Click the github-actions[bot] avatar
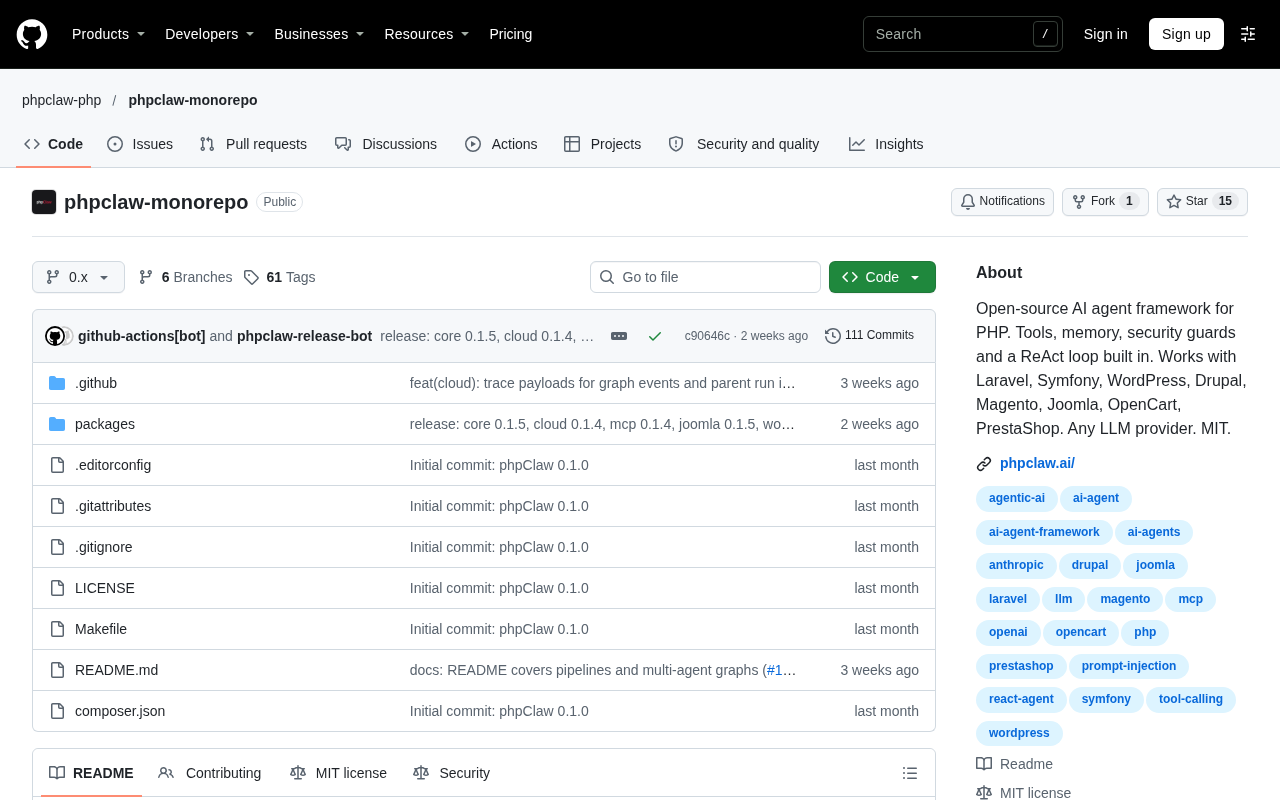 pos(55,336)
